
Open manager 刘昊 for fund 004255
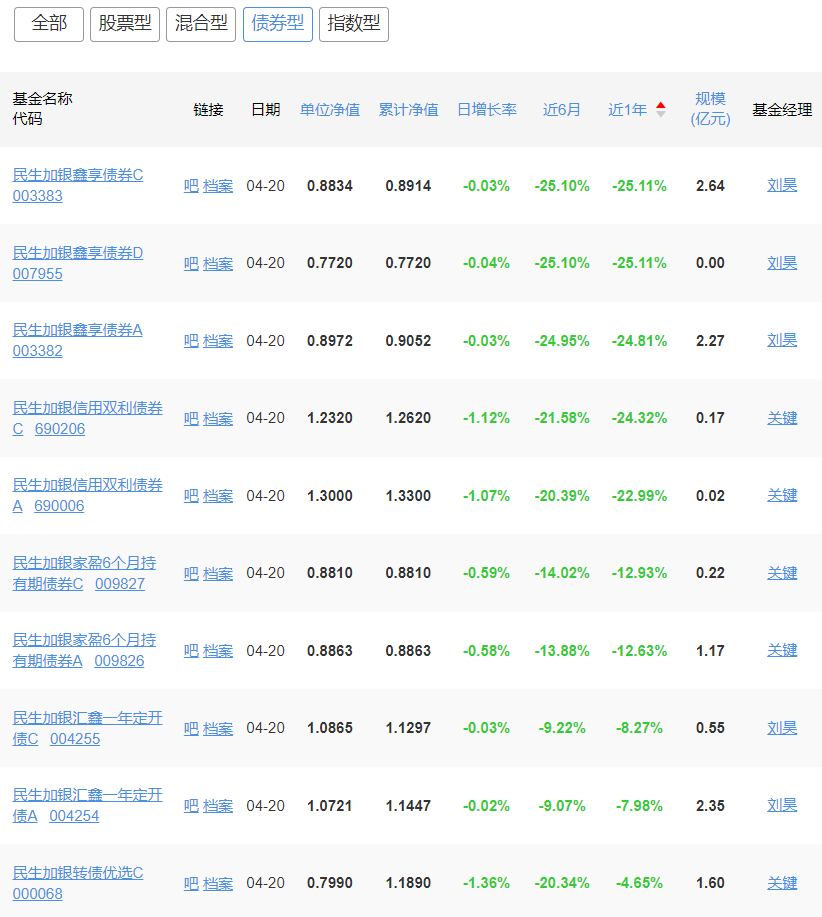click(782, 728)
